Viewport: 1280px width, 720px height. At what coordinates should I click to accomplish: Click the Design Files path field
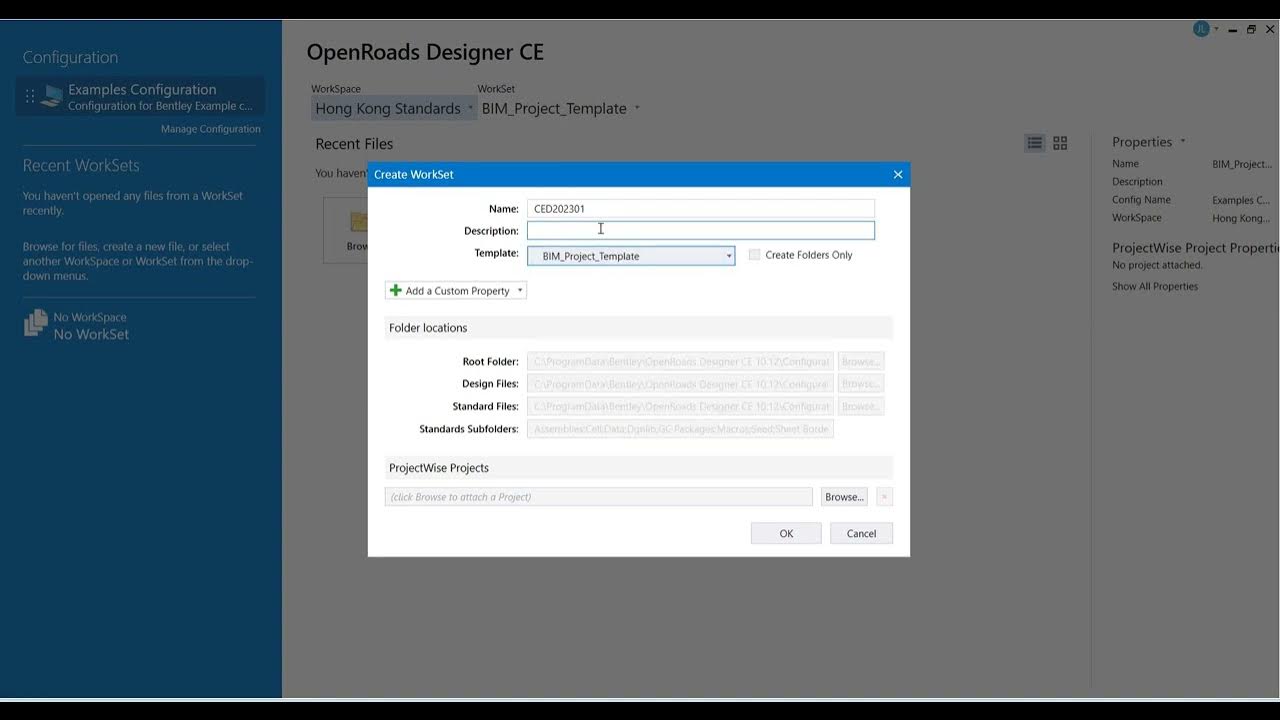(680, 384)
